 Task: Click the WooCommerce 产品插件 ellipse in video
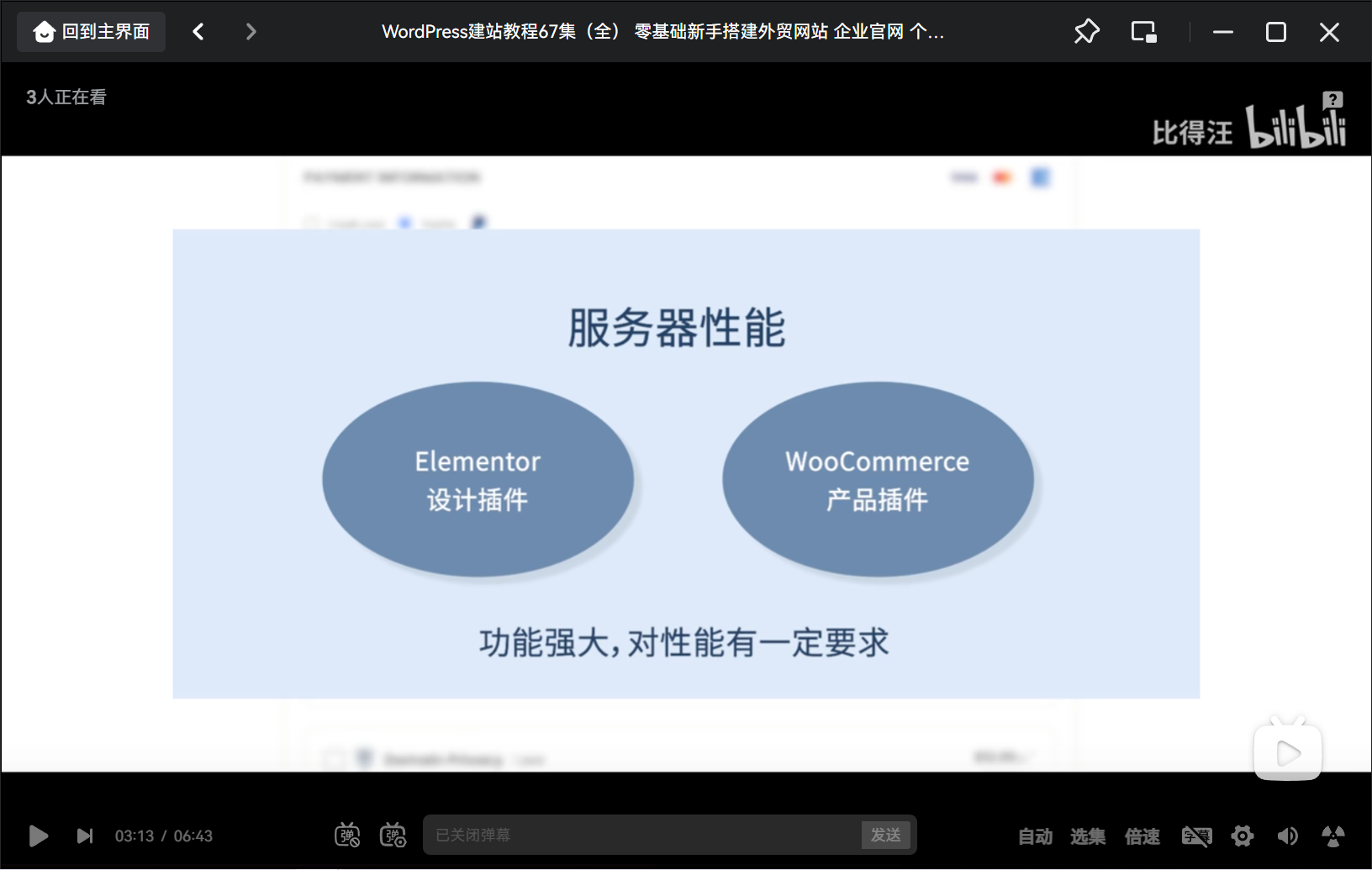(878, 480)
